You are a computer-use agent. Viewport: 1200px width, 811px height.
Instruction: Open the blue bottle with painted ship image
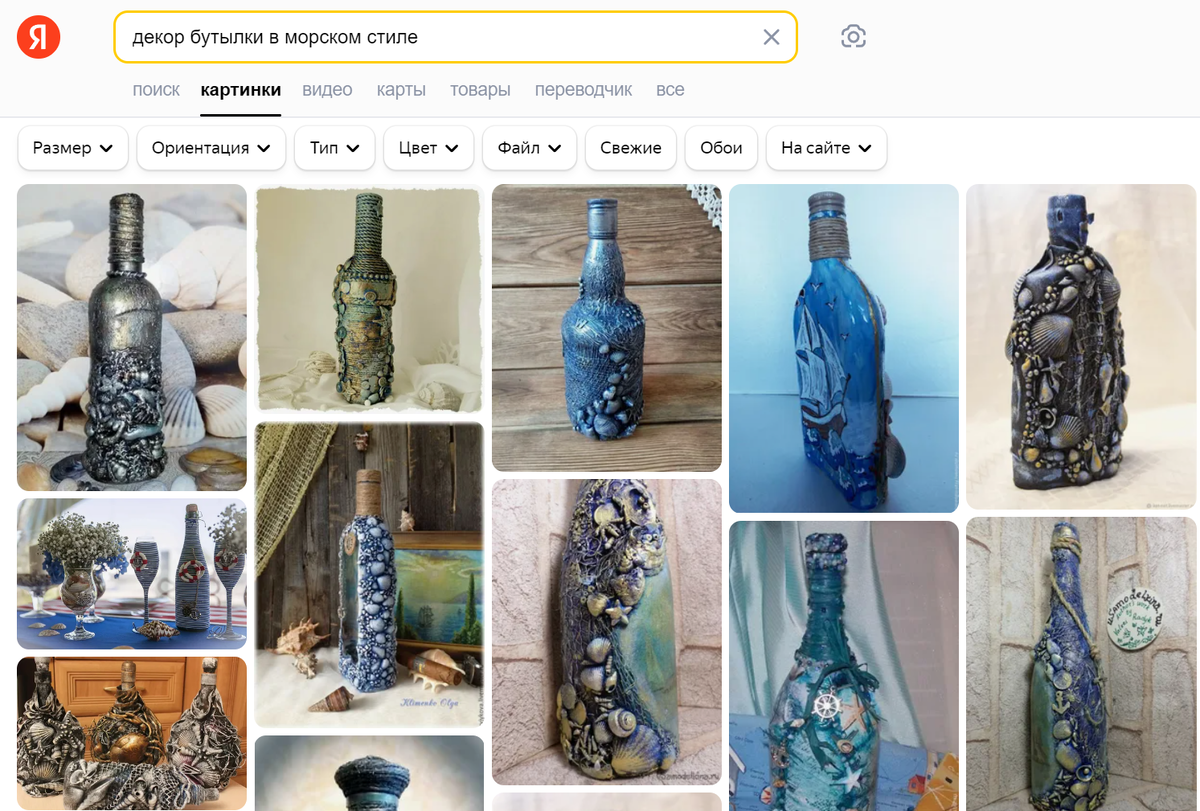(x=843, y=348)
